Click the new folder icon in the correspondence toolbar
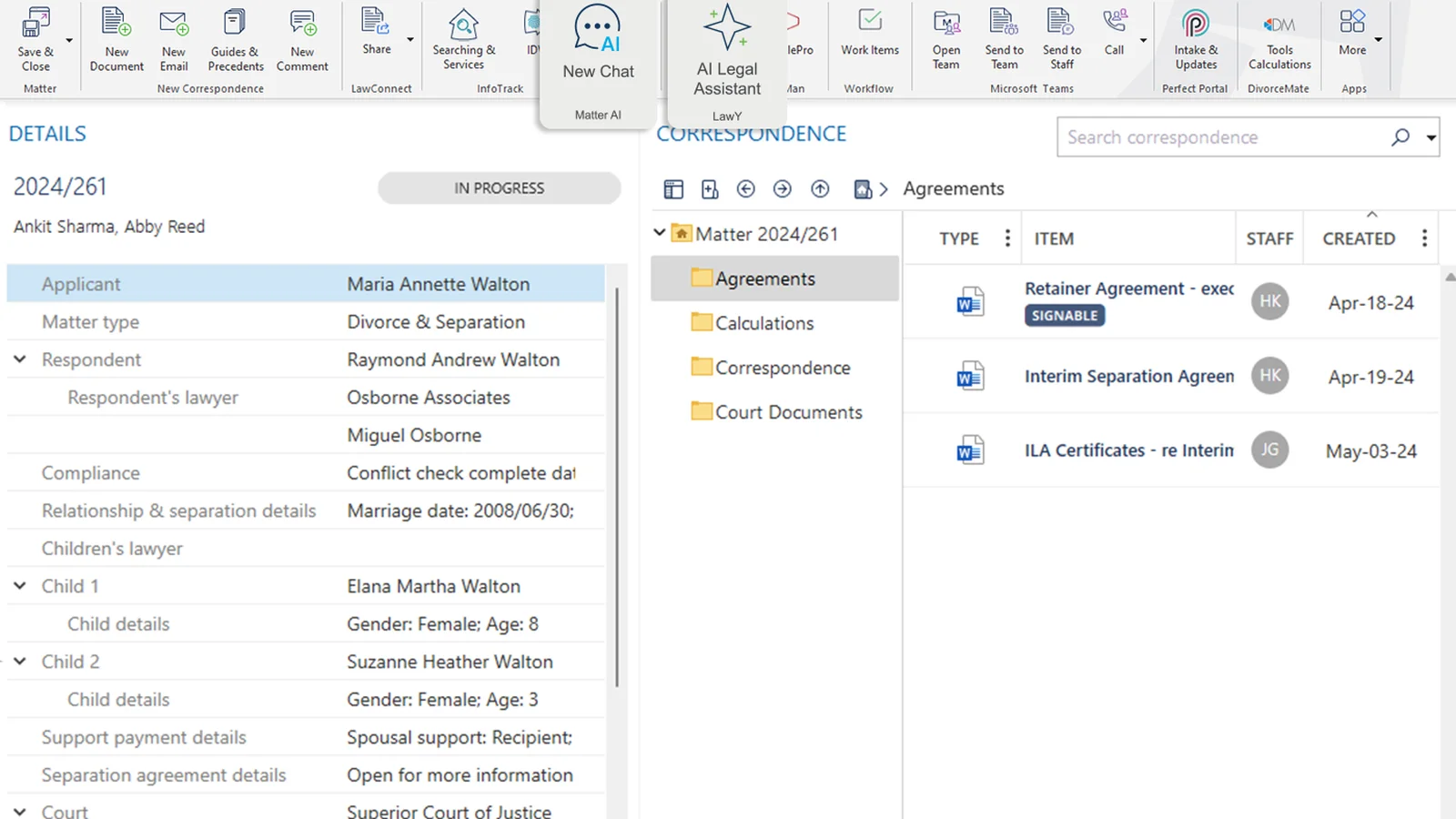Viewport: 1456px width, 819px height. pos(710,189)
